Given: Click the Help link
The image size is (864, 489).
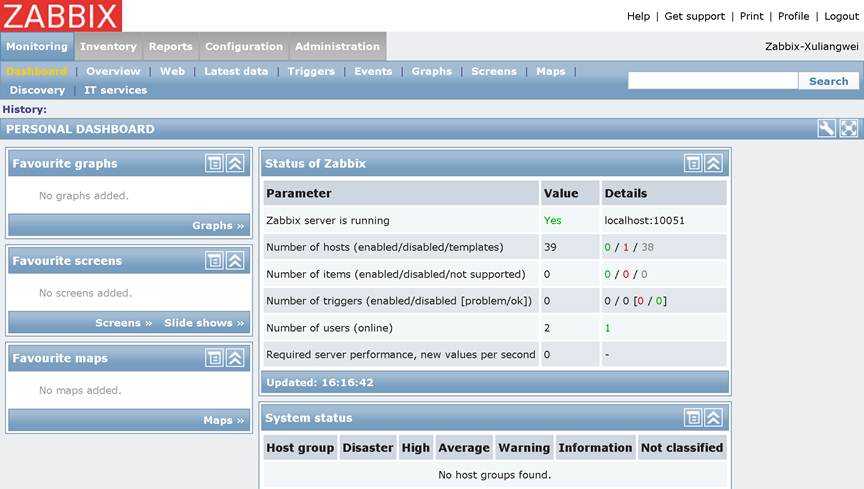Looking at the screenshot, I should (x=638, y=16).
